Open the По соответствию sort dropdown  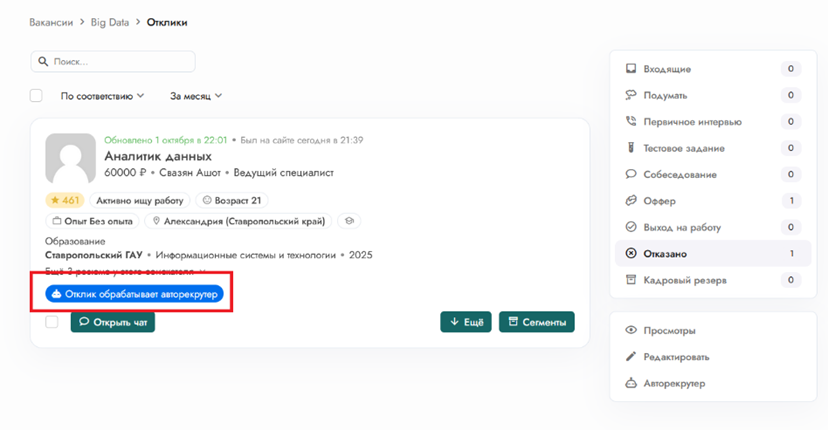point(102,96)
